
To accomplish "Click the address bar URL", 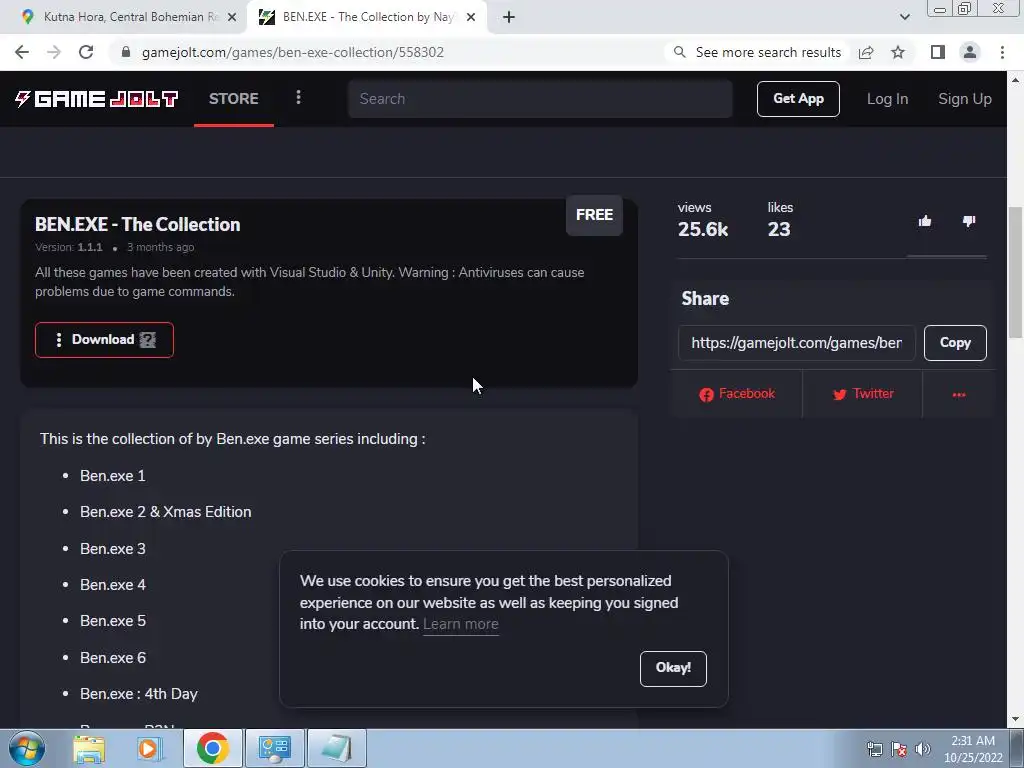I will click(293, 52).
